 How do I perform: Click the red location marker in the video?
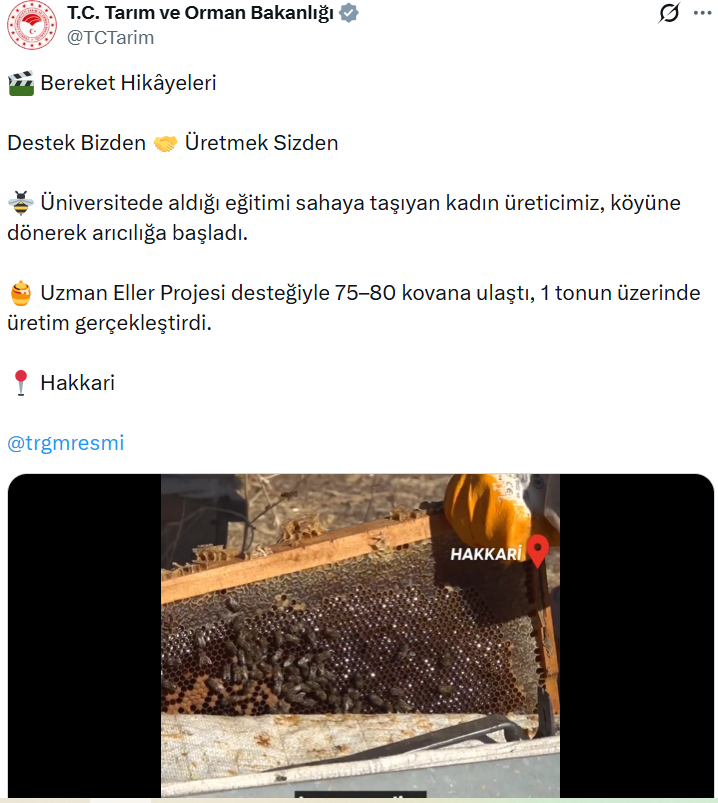tap(538, 551)
